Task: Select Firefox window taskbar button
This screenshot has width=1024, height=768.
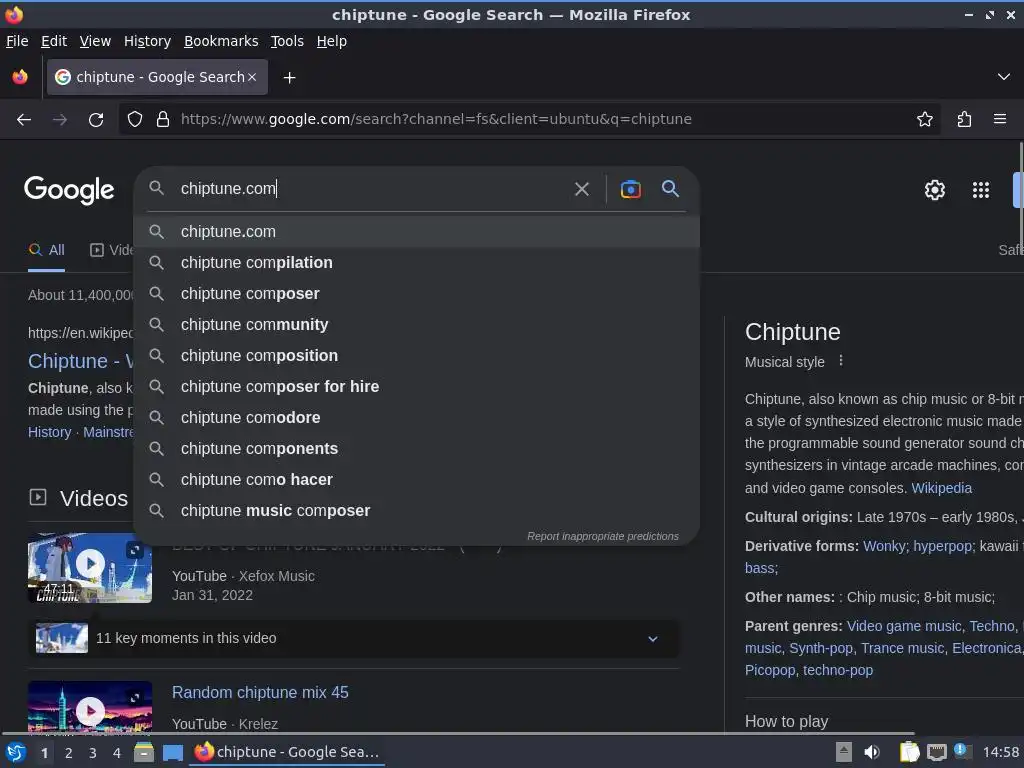Action: tap(288, 753)
